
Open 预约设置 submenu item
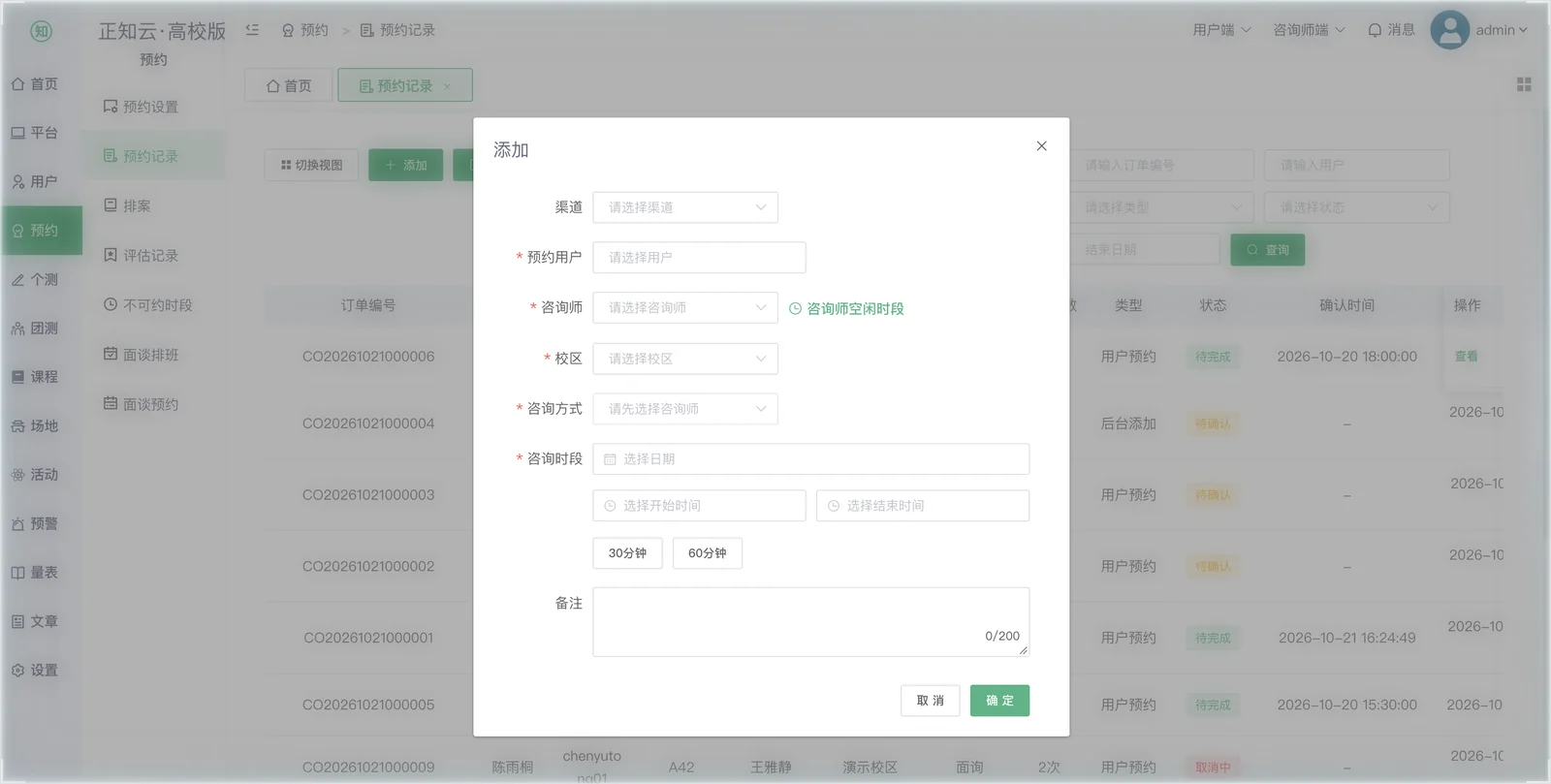[x=153, y=107]
